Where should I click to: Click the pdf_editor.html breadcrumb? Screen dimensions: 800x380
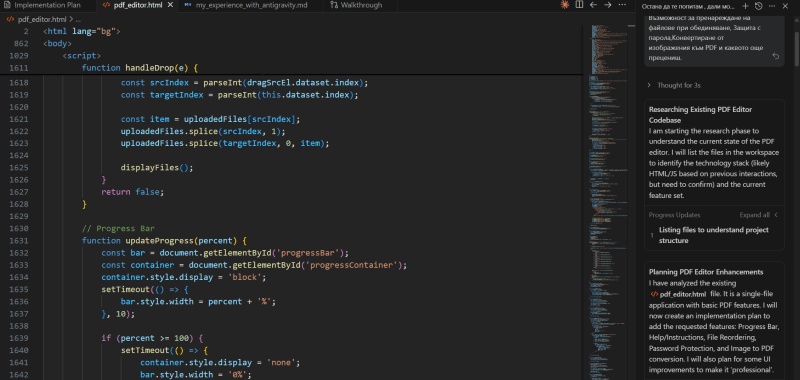pos(41,19)
